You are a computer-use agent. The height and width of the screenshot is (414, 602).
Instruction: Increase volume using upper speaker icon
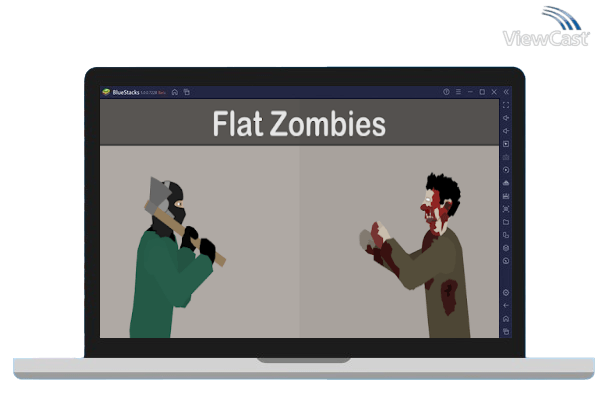(x=506, y=118)
